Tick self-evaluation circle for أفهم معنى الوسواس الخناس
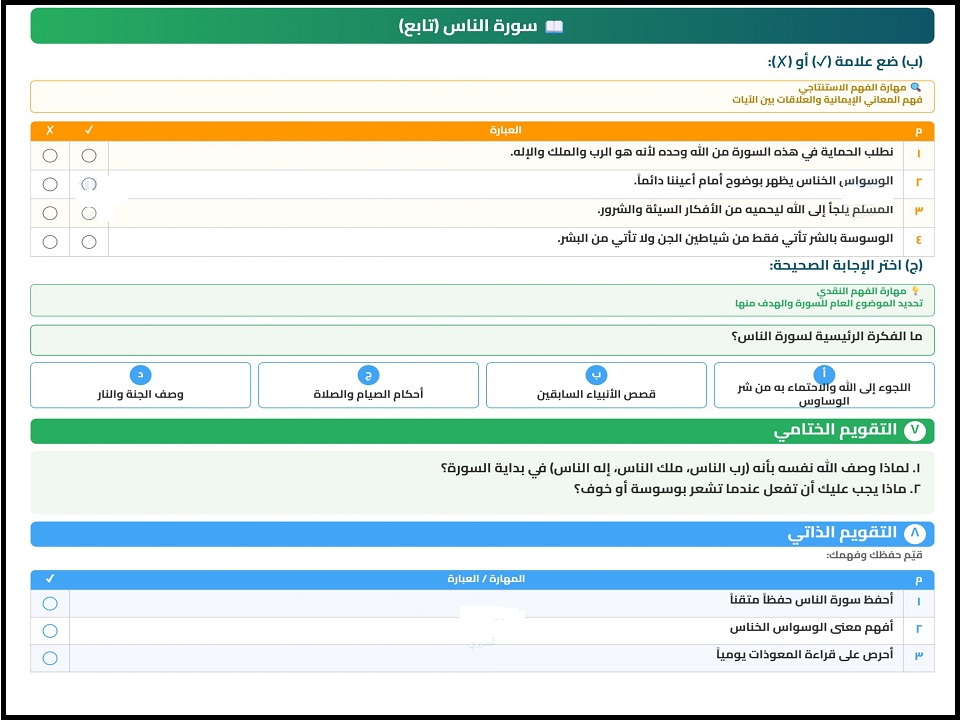 point(50,631)
